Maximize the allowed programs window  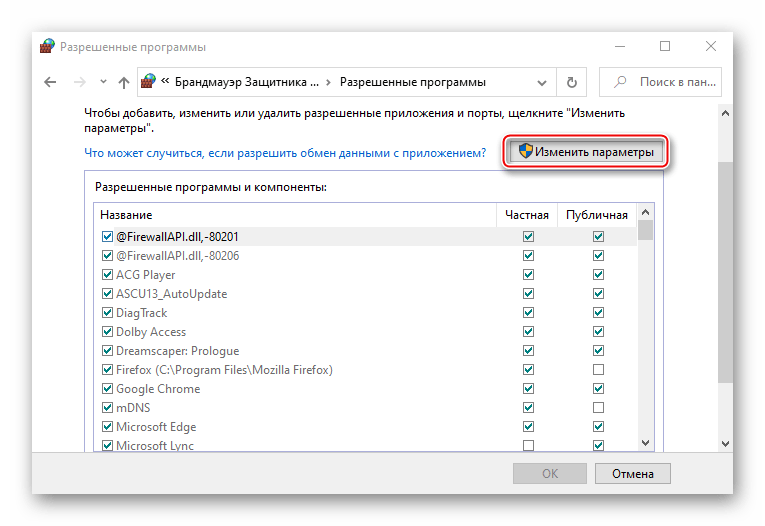665,46
